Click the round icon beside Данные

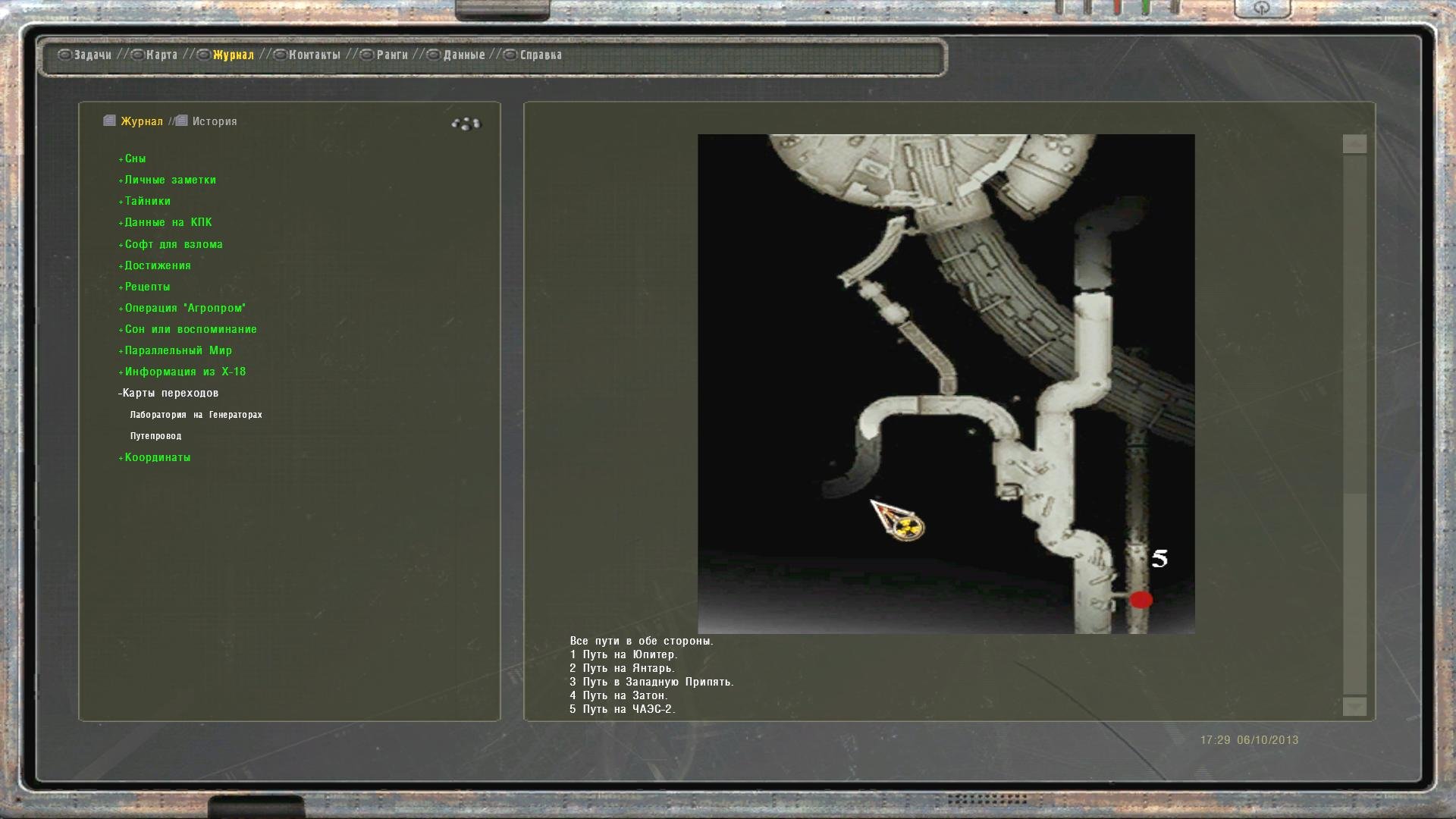[x=434, y=55]
